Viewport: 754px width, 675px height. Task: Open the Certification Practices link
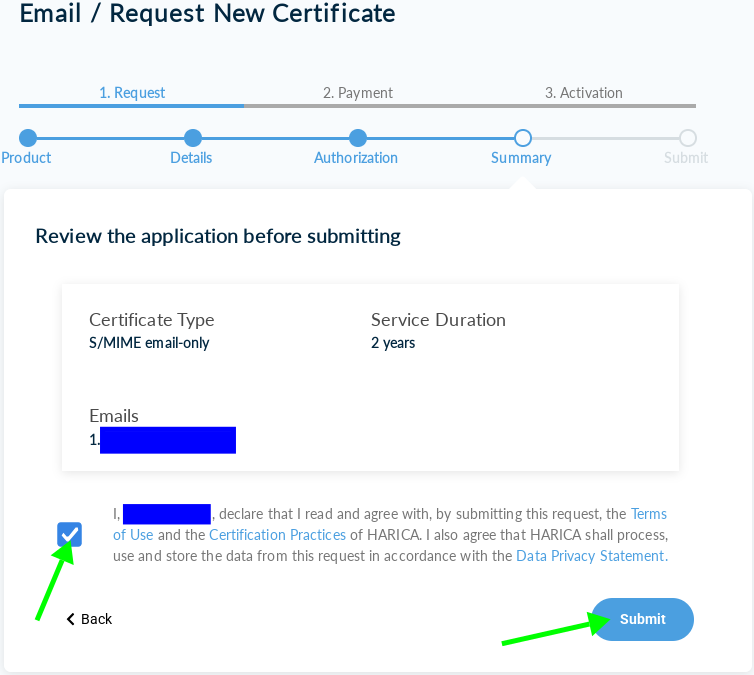(277, 535)
